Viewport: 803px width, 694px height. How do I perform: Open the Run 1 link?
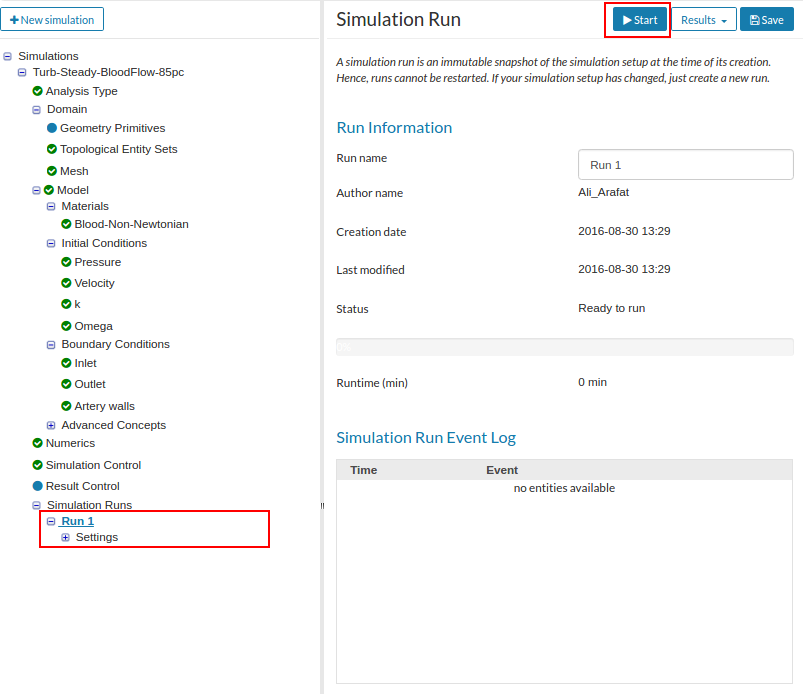tap(77, 521)
